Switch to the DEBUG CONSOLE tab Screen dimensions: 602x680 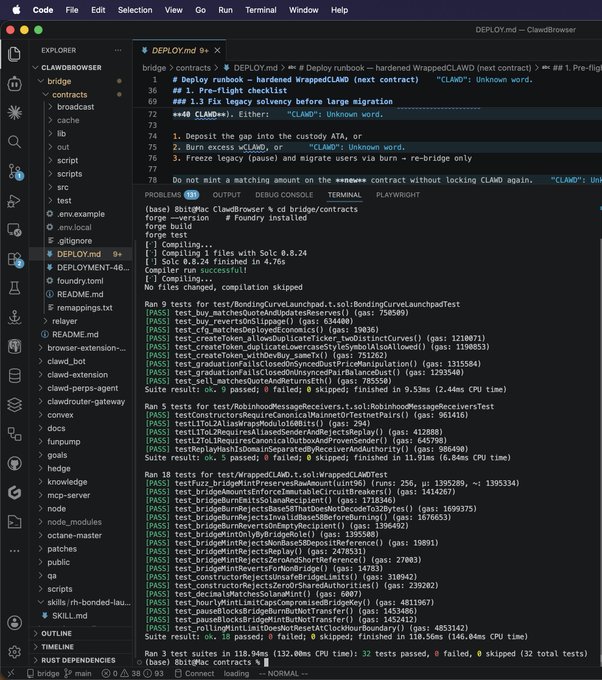tap(284, 195)
